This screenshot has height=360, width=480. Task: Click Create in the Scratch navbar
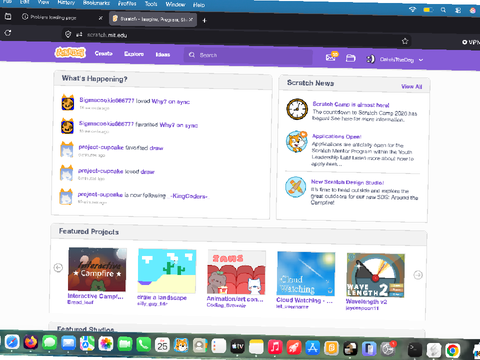[x=103, y=53]
